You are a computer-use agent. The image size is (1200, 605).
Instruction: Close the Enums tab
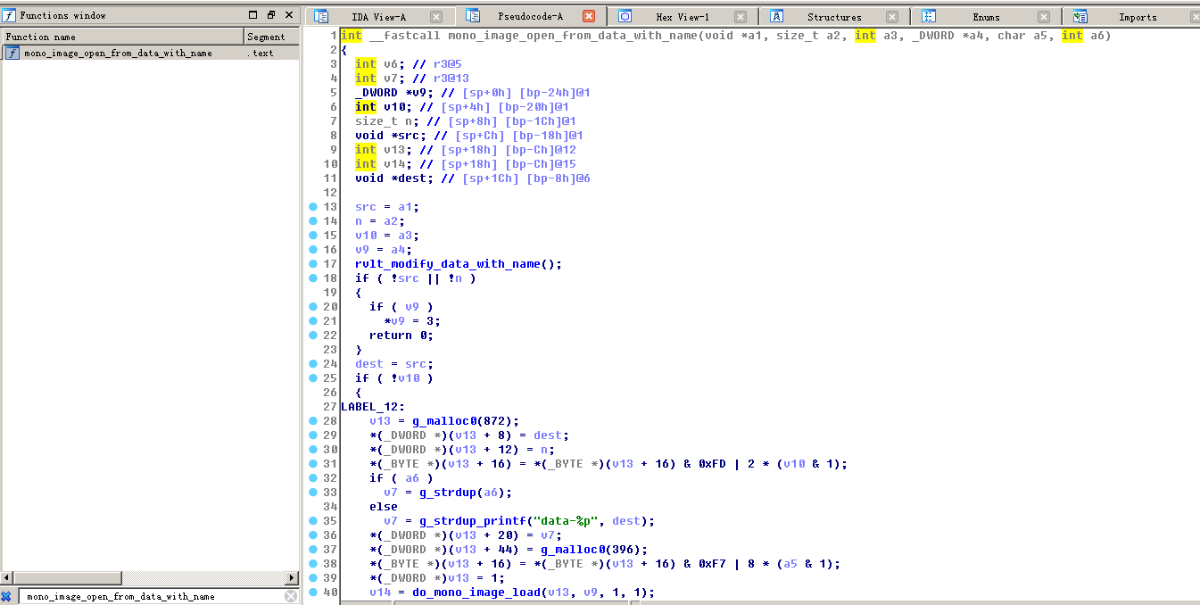tap(1044, 17)
